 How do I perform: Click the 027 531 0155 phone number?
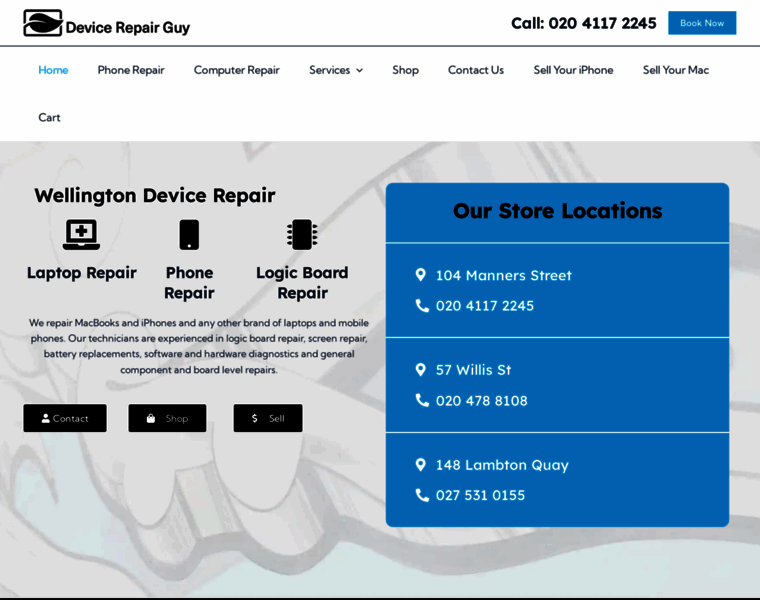(480, 495)
